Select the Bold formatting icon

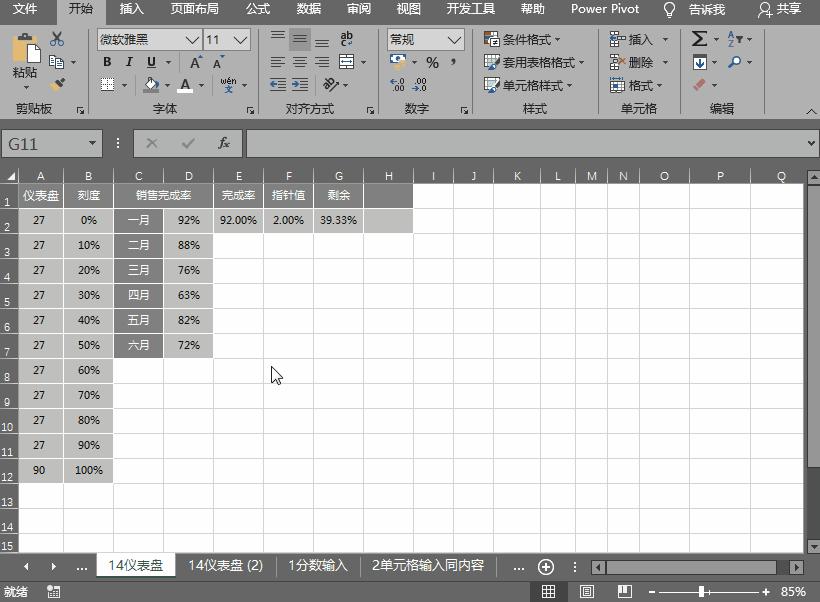coord(107,61)
